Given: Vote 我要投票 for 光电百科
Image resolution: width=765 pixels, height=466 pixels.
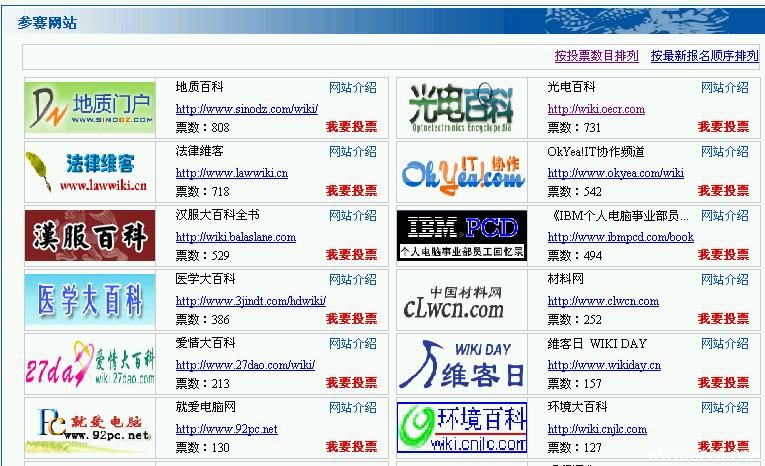Looking at the screenshot, I should tap(724, 127).
